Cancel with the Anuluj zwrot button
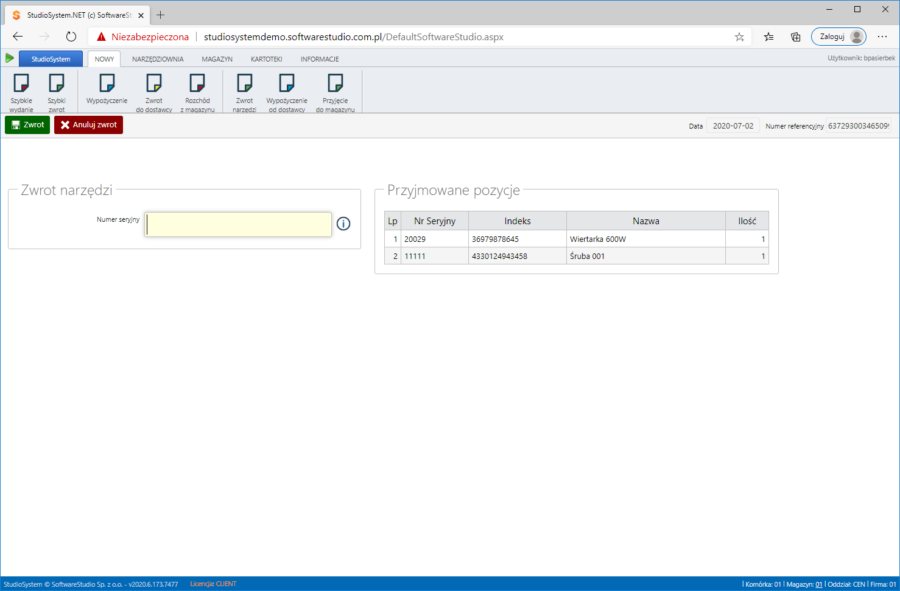The width and height of the screenshot is (900, 591). point(88,125)
